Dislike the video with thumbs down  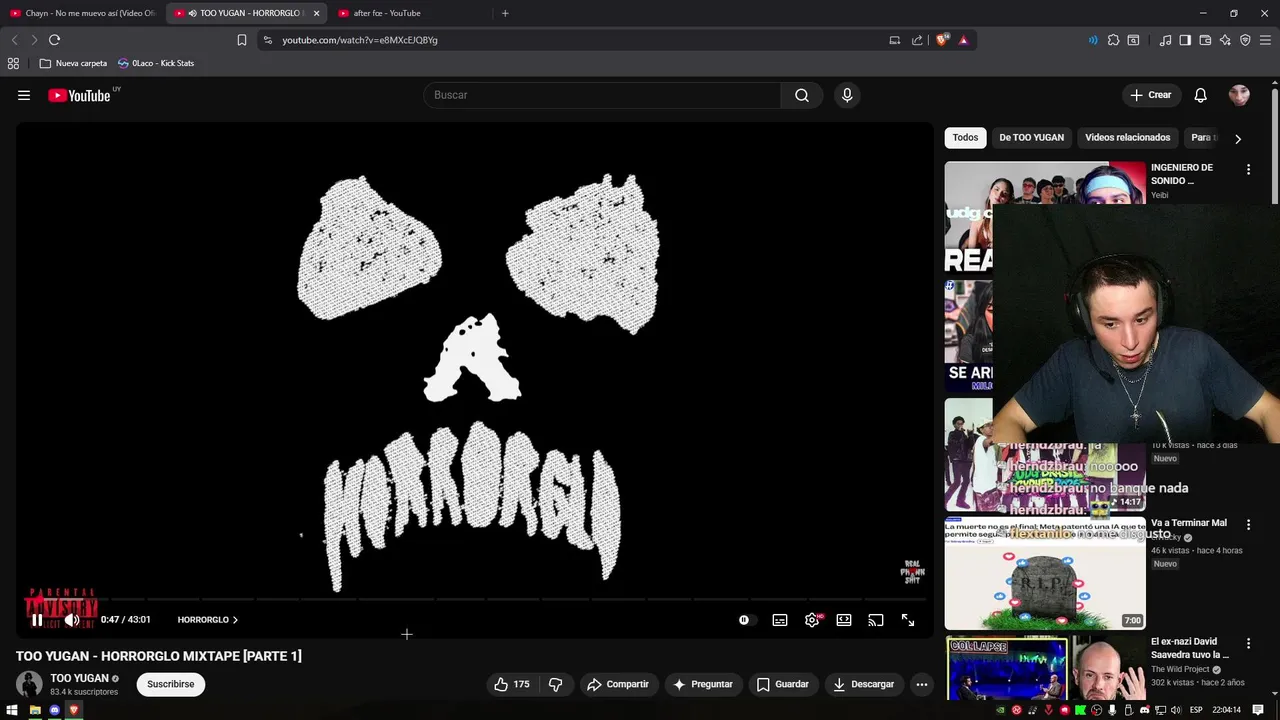556,684
